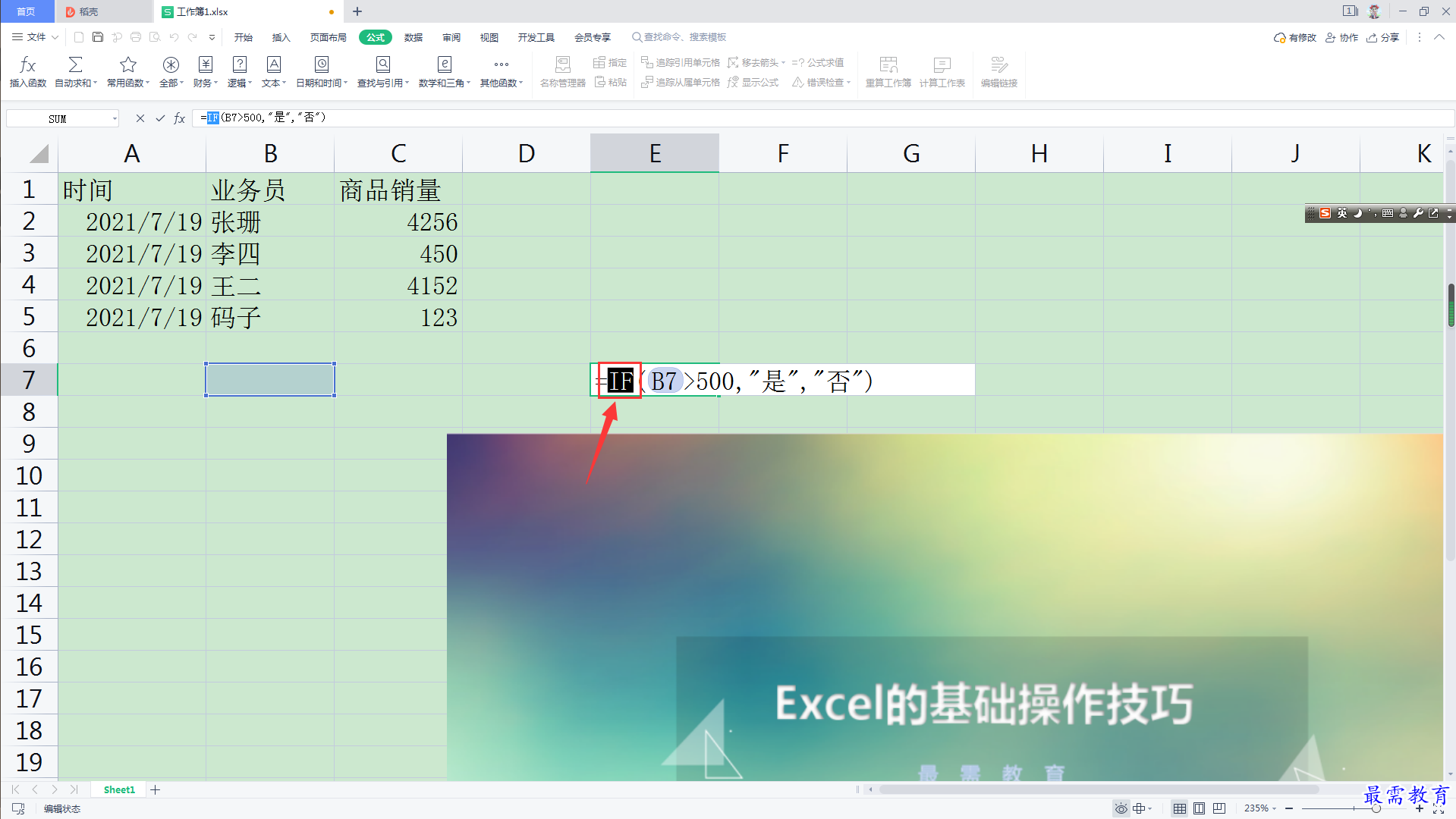Screen dimensions: 1456x819
Task: Open the Member Exclusive (会员专享) tab
Action: pyautogui.click(x=593, y=37)
